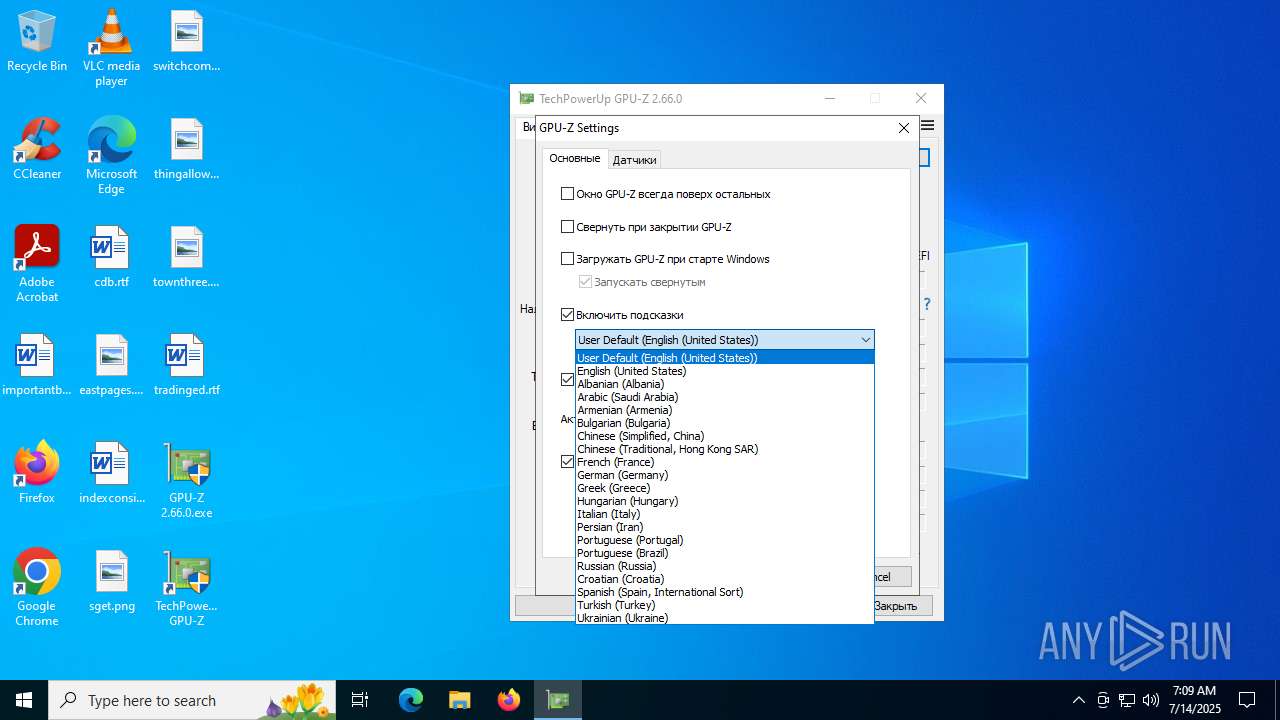
Task: Collapse the language combo box arrow
Action: [x=865, y=340]
